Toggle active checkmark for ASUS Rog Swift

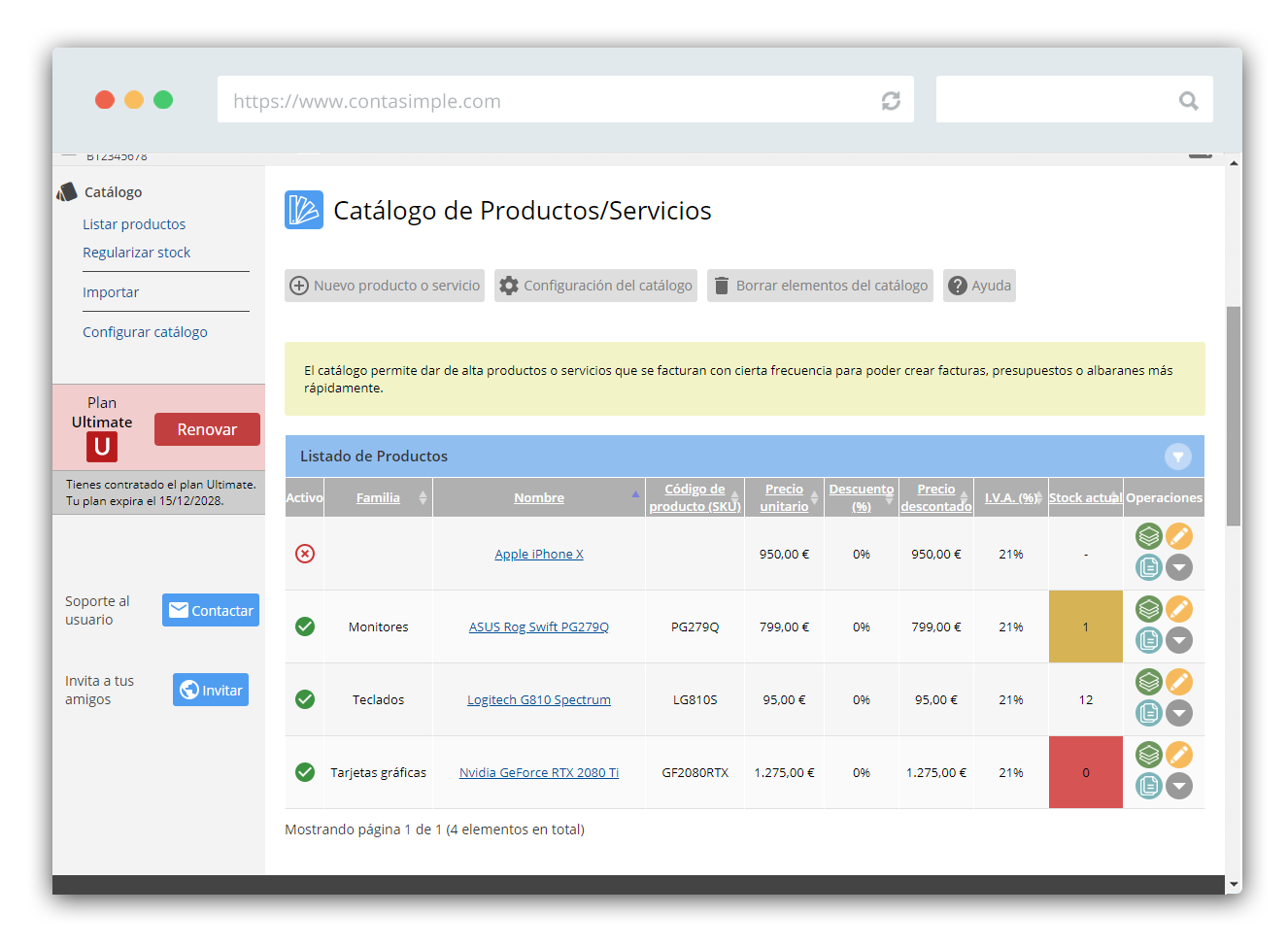305,626
